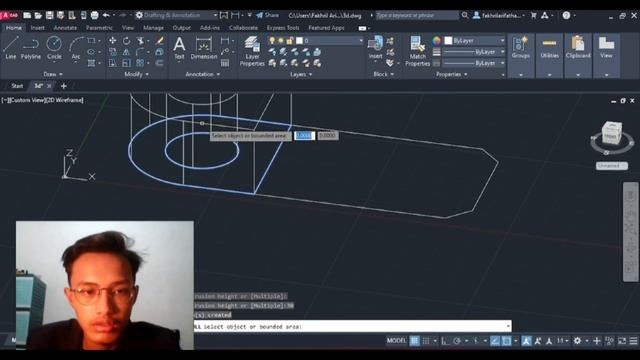Open the Dimension tool
Viewport: 640px width, 360px height.
tap(203, 48)
